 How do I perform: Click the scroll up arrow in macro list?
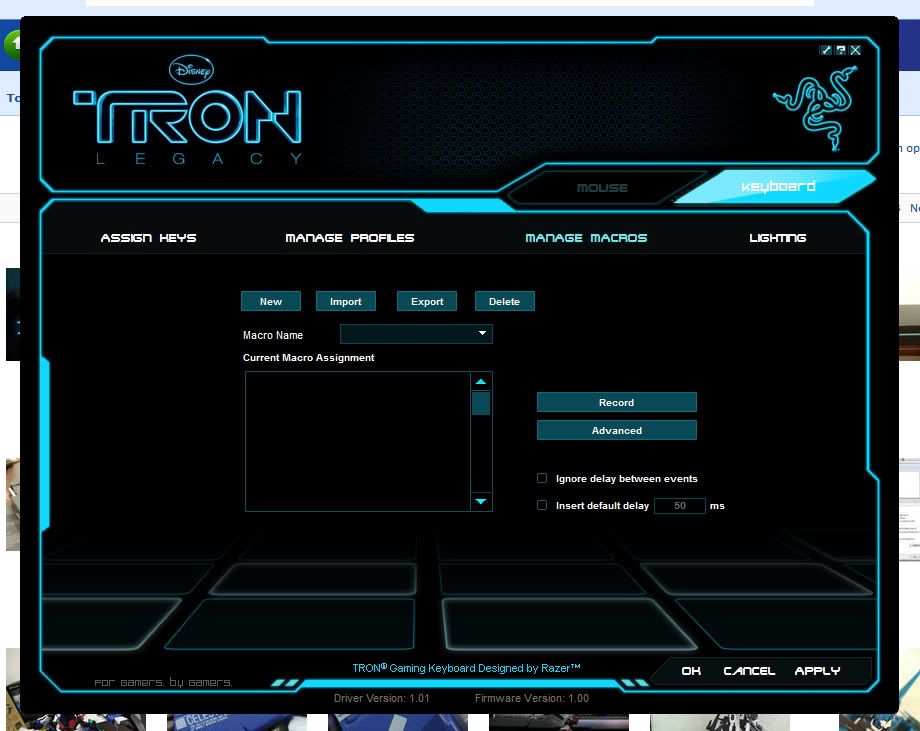481,382
